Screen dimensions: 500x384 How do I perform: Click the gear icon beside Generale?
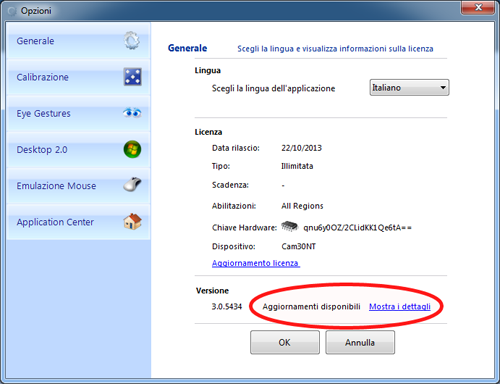[132, 41]
